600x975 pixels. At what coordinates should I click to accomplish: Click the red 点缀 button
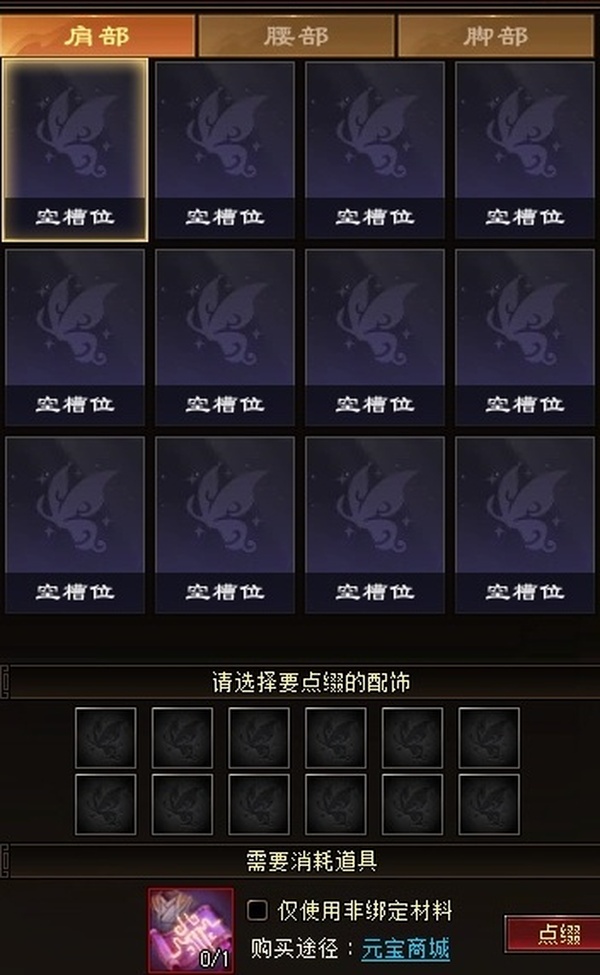(x=553, y=934)
